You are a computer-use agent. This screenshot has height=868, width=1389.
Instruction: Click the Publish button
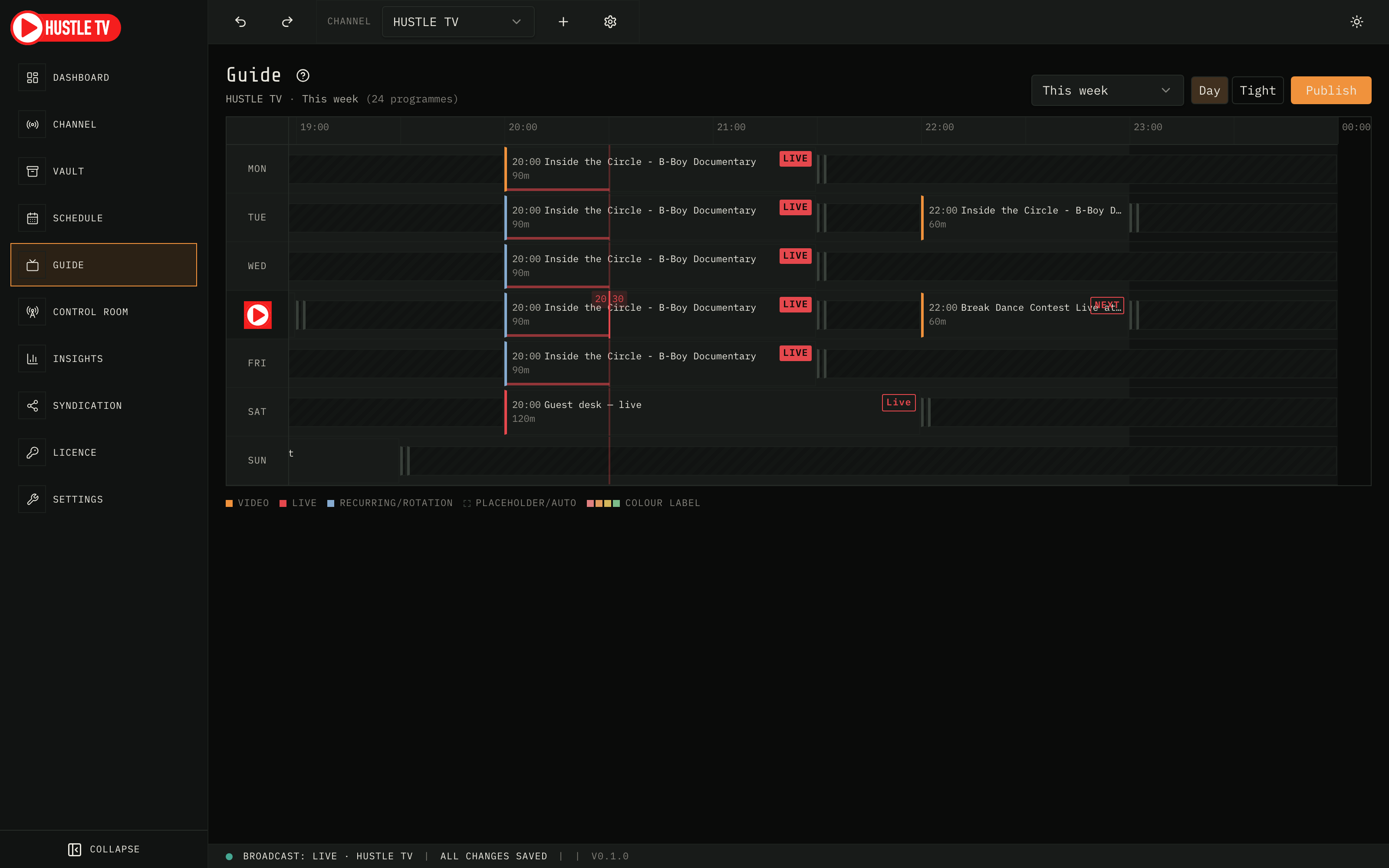(x=1330, y=90)
